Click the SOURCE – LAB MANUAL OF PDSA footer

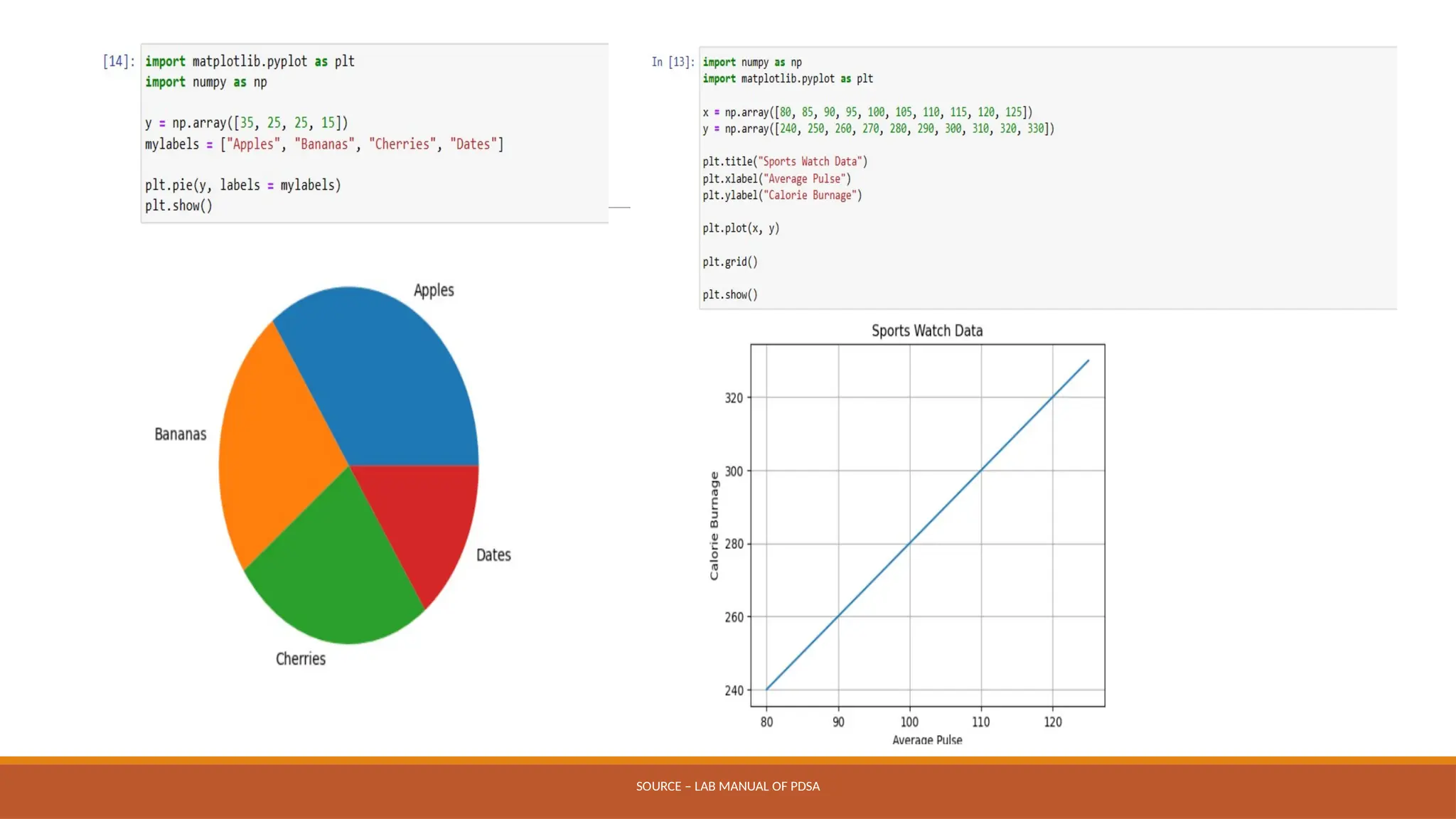(x=728, y=786)
